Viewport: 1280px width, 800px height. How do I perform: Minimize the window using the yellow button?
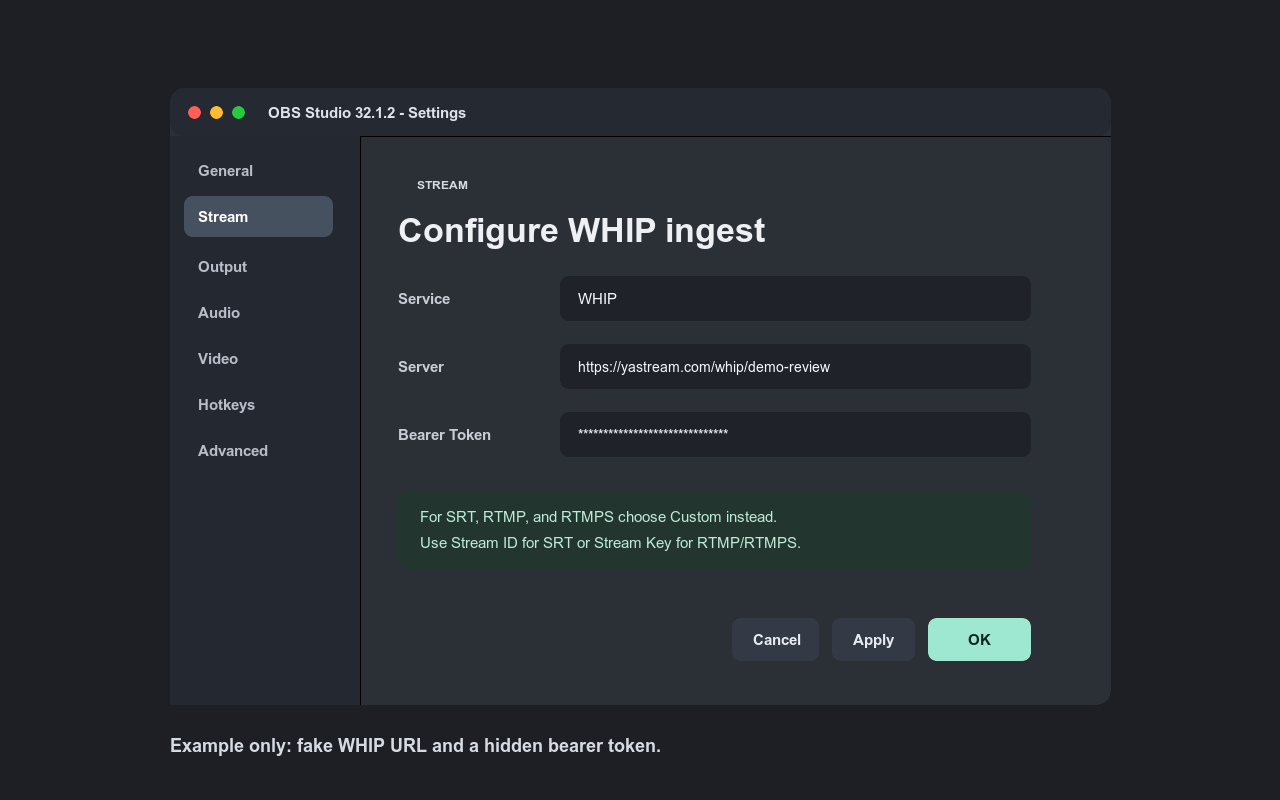(216, 113)
